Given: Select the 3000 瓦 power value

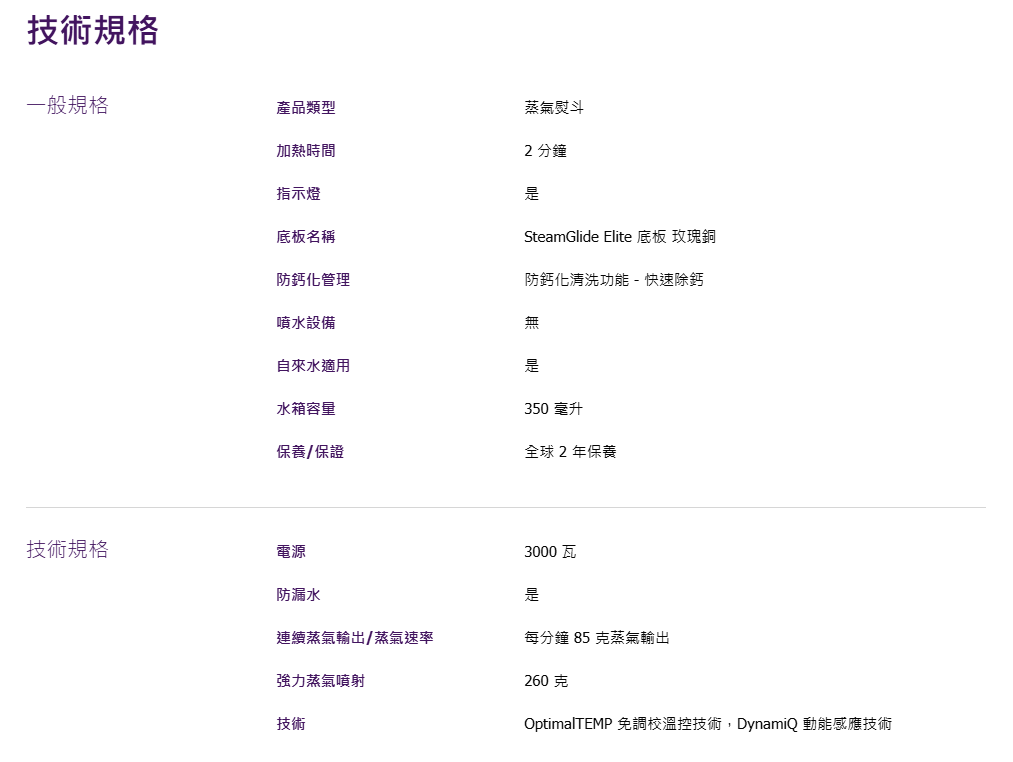Looking at the screenshot, I should [x=549, y=552].
